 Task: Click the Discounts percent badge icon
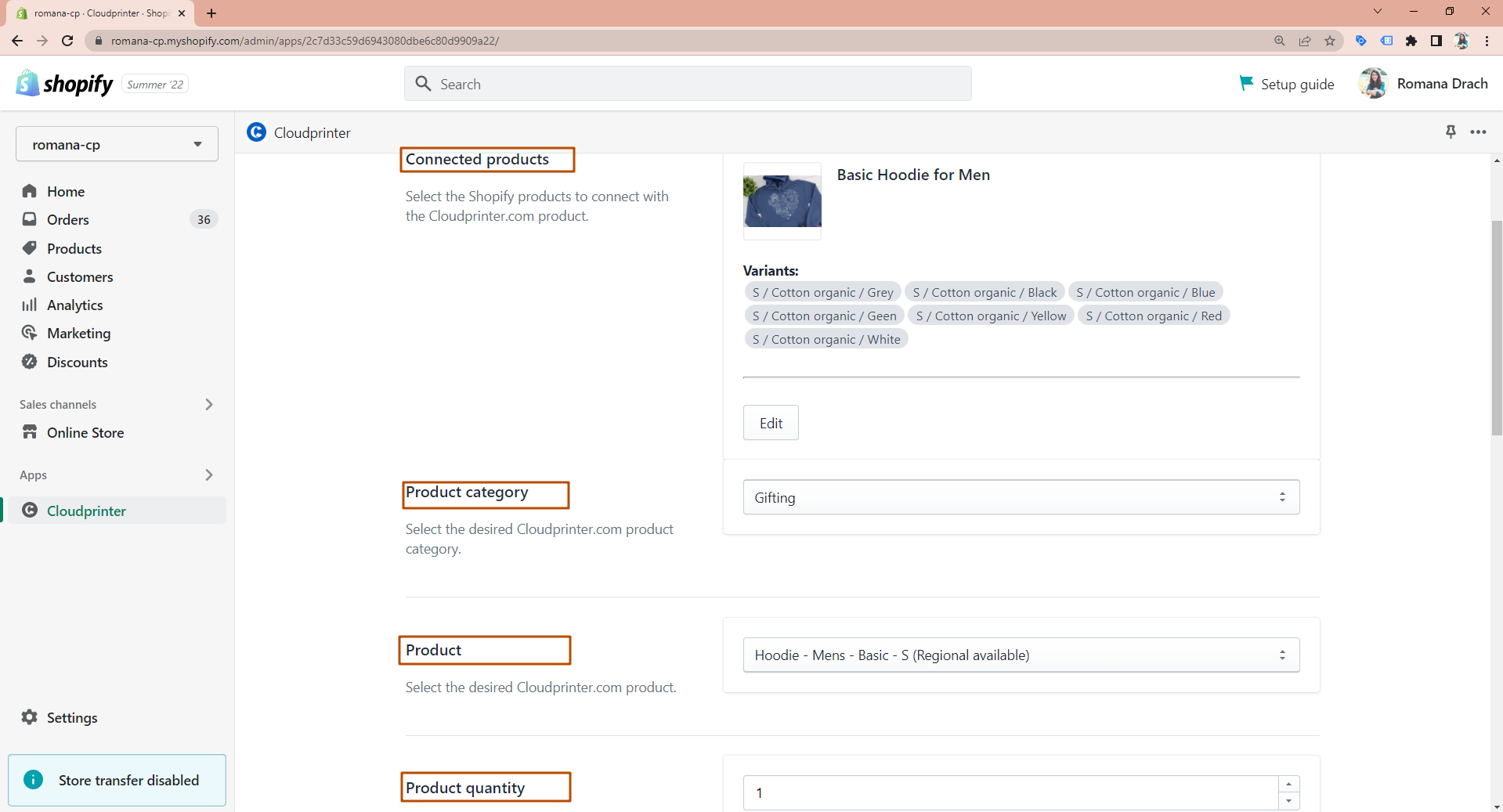pyautogui.click(x=30, y=362)
